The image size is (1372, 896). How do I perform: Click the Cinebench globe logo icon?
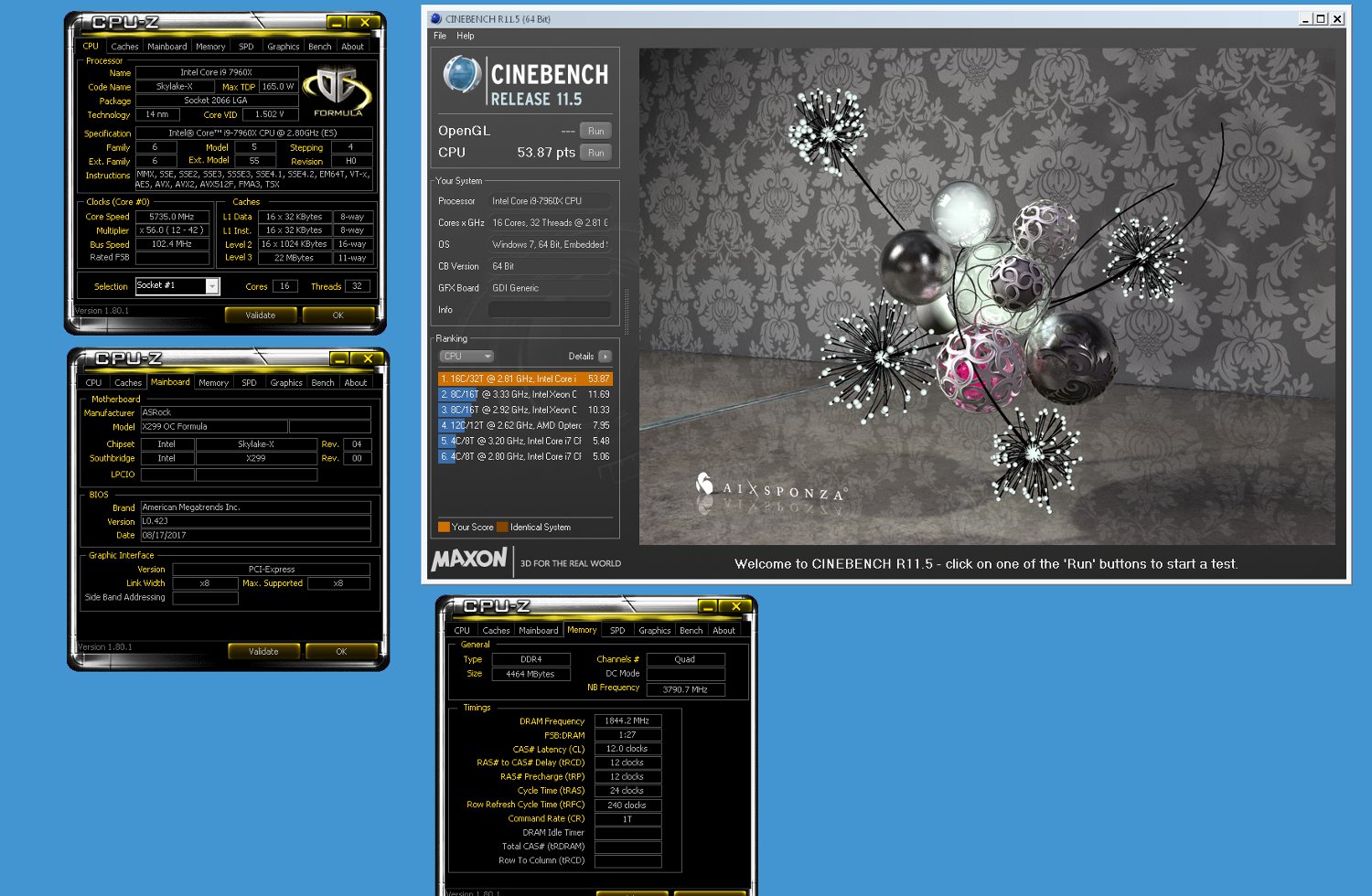[462, 74]
